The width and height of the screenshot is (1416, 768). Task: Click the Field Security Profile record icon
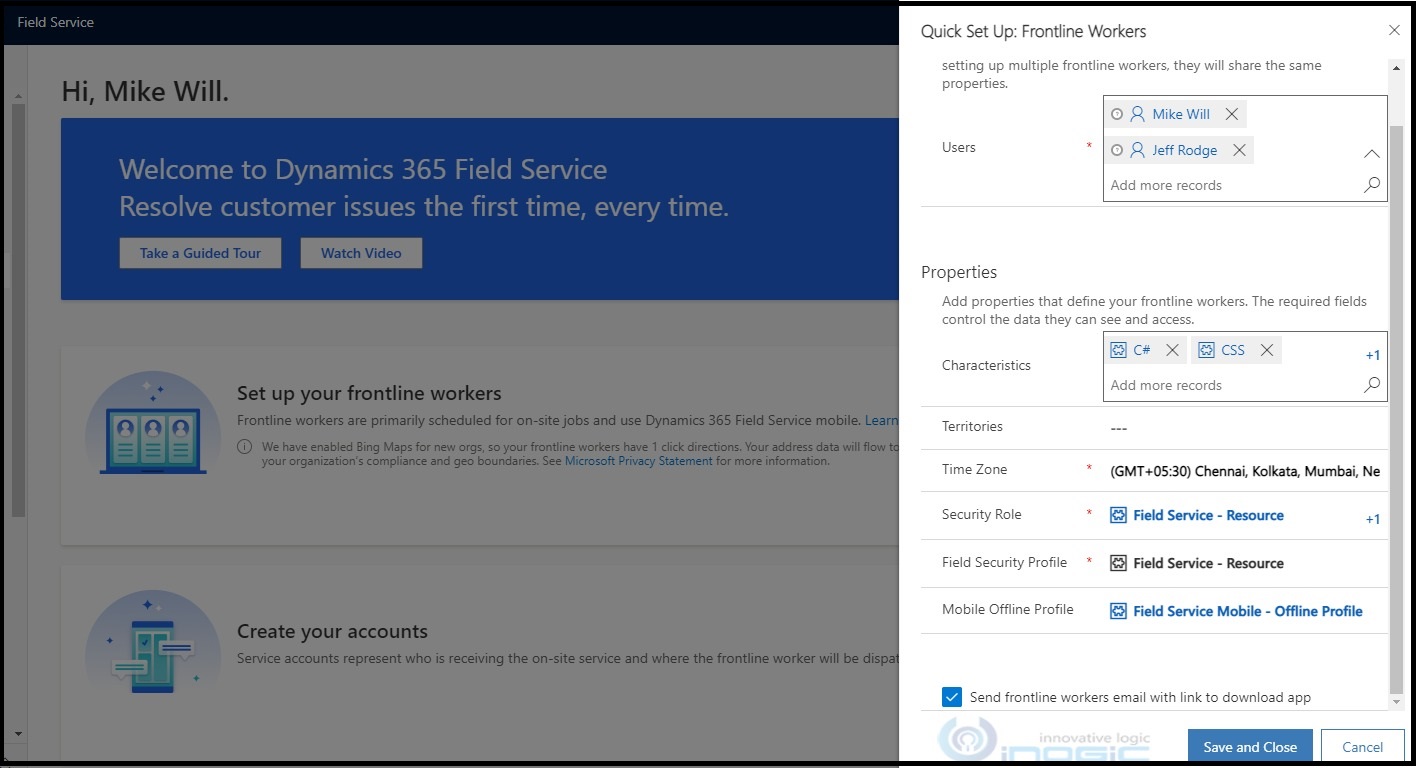pyautogui.click(x=1119, y=563)
